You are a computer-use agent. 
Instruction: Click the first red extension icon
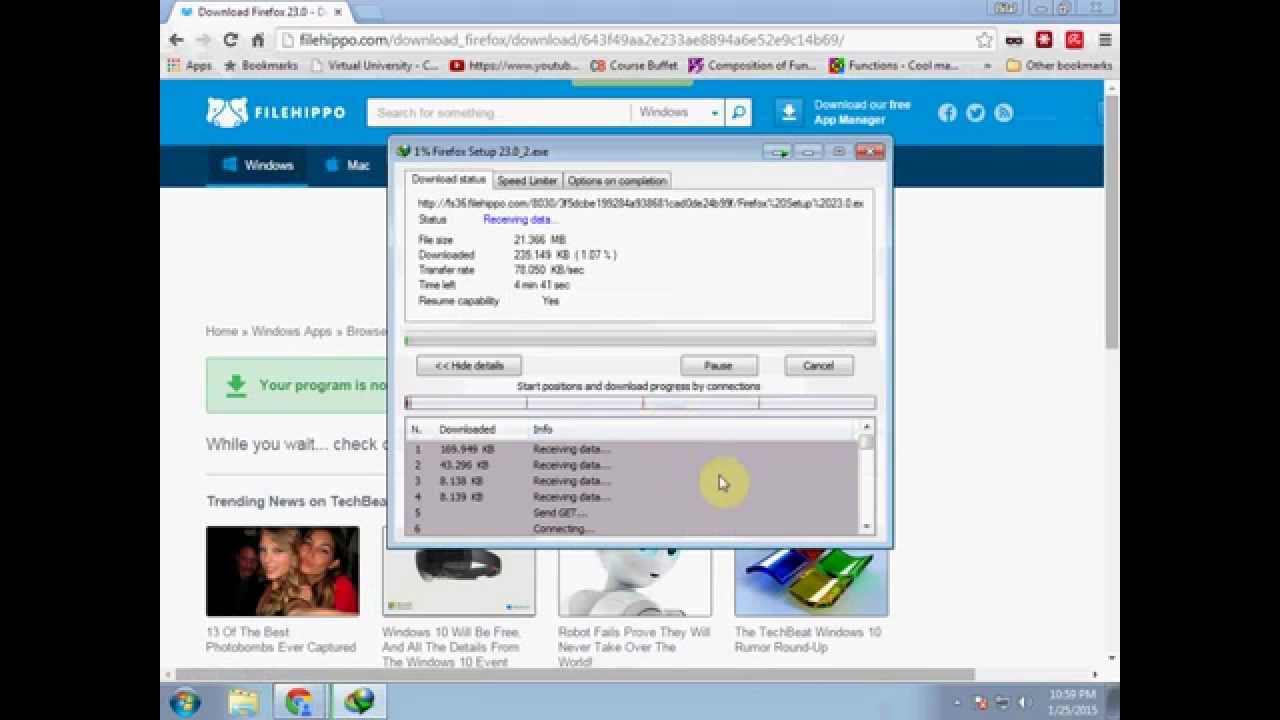click(x=1044, y=40)
